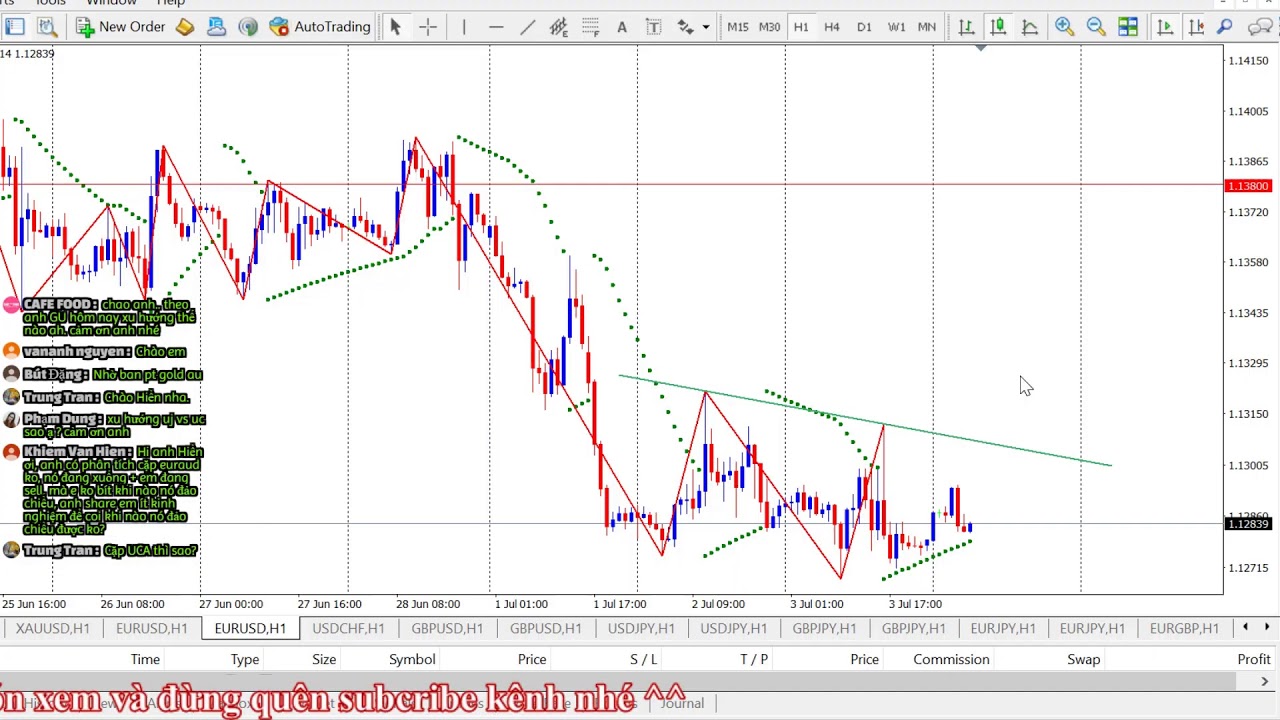The height and width of the screenshot is (720, 1280).
Task: Click the Swap column header
Action: click(1083, 659)
